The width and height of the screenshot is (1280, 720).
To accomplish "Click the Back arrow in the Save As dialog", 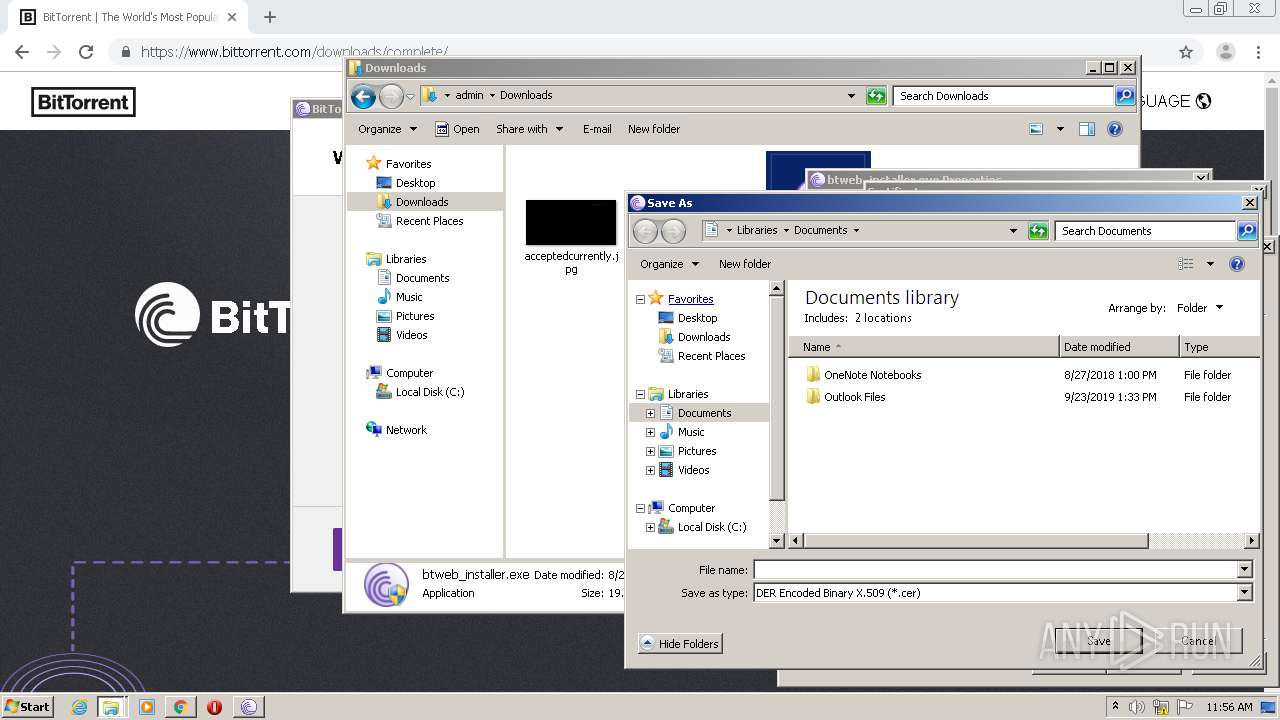I will coord(646,231).
